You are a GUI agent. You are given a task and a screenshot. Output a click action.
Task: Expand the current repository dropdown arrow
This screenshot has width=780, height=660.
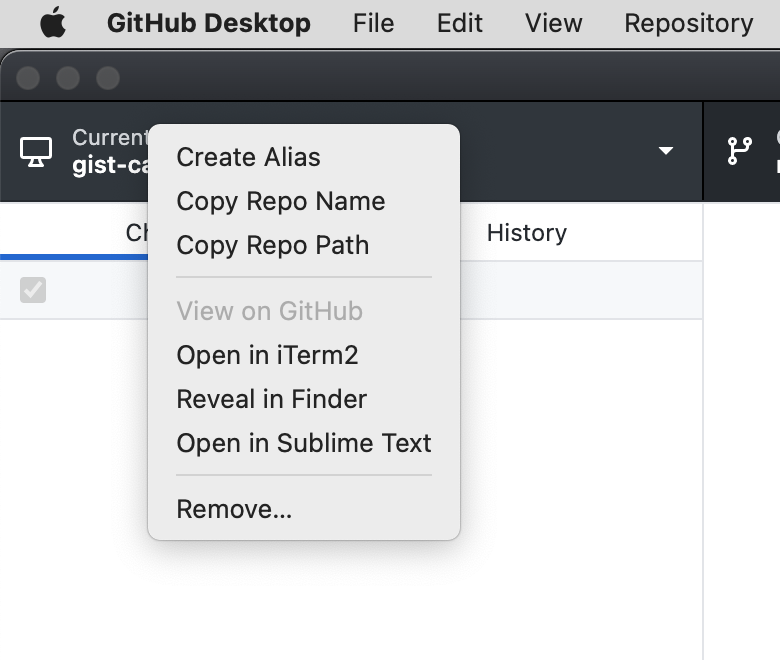[666, 150]
